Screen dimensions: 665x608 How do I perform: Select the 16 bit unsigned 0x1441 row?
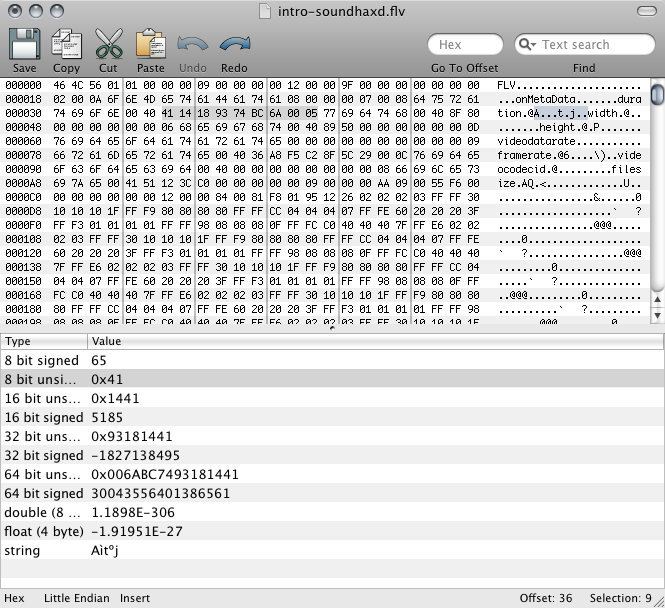coord(332,398)
